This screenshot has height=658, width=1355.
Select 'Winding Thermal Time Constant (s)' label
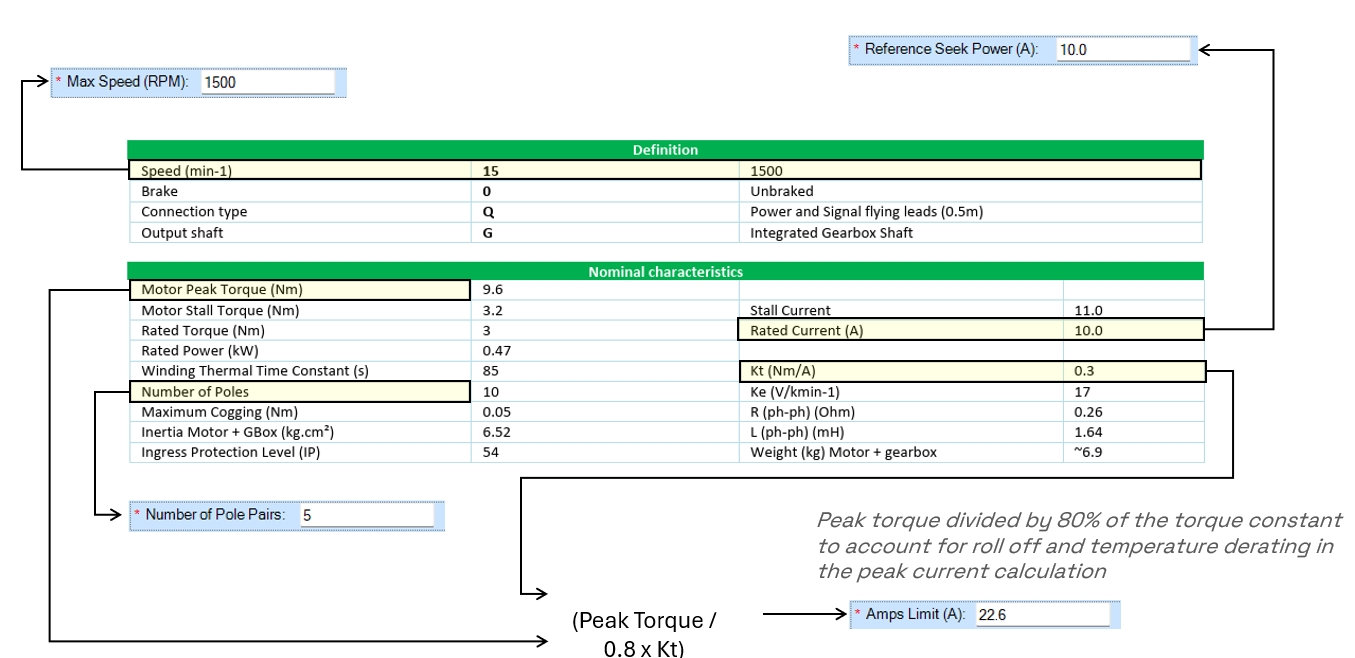(x=255, y=371)
